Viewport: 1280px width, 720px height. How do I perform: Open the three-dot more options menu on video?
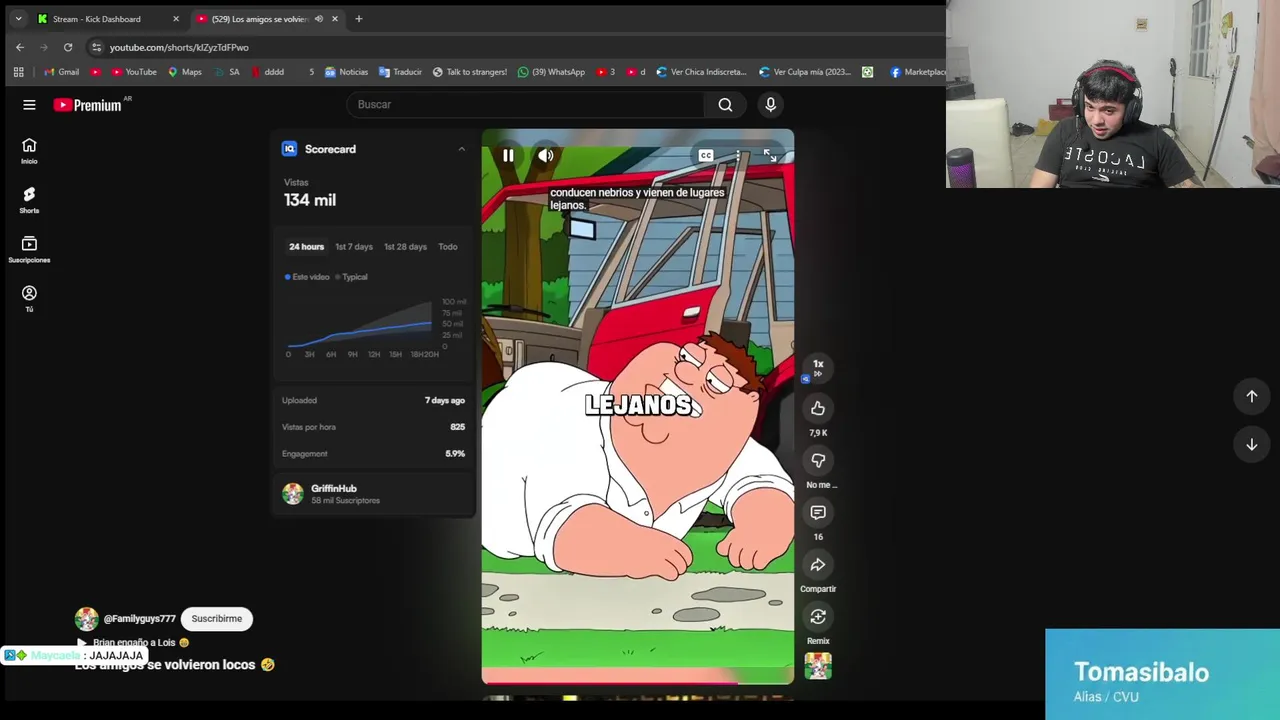click(738, 155)
